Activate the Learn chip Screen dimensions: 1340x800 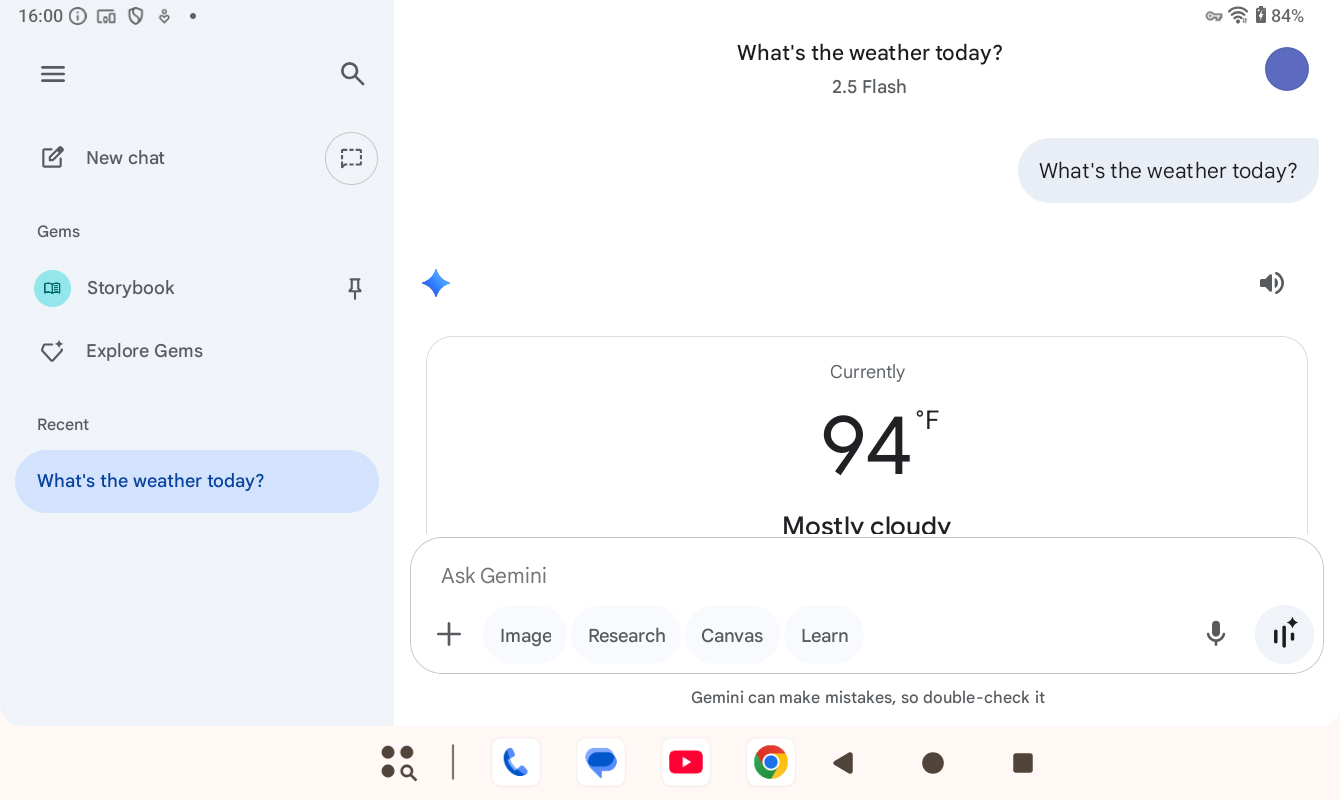824,635
